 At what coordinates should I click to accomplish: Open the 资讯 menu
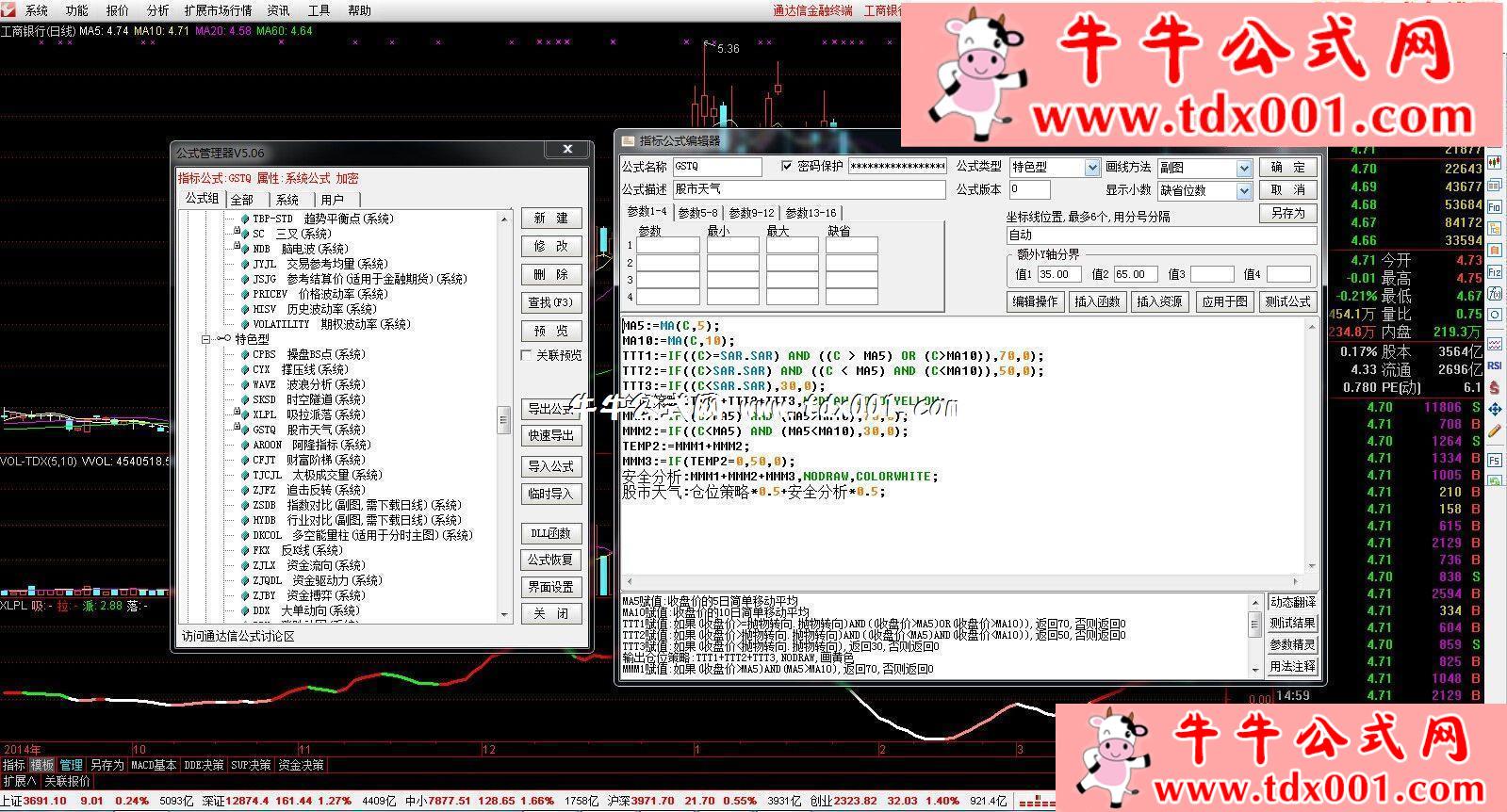[x=278, y=10]
